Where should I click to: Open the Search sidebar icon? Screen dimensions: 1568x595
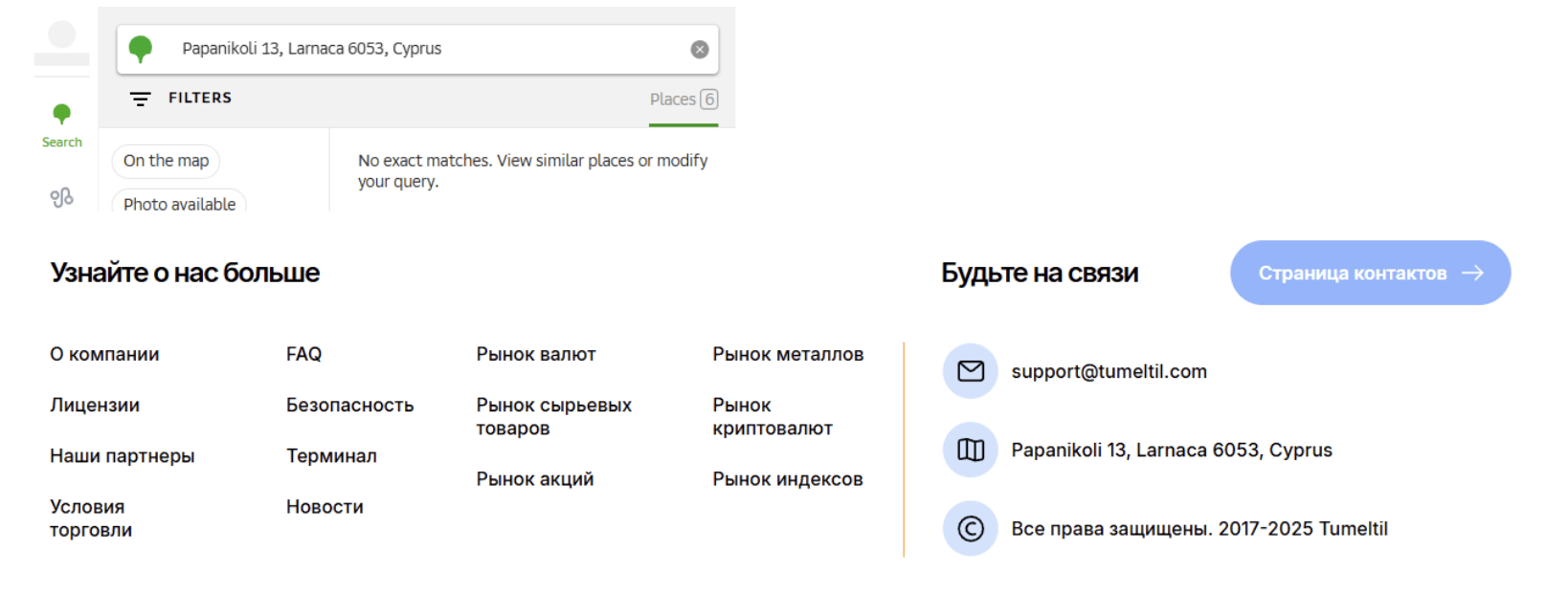coord(61,125)
